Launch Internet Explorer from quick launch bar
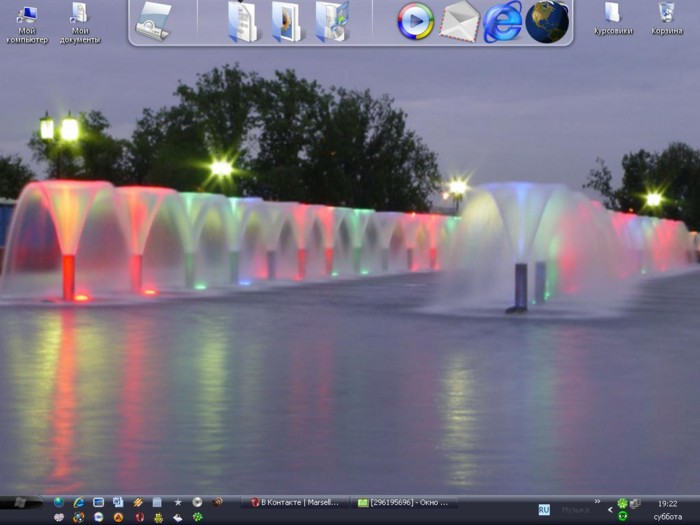The height and width of the screenshot is (525, 700). click(78, 502)
